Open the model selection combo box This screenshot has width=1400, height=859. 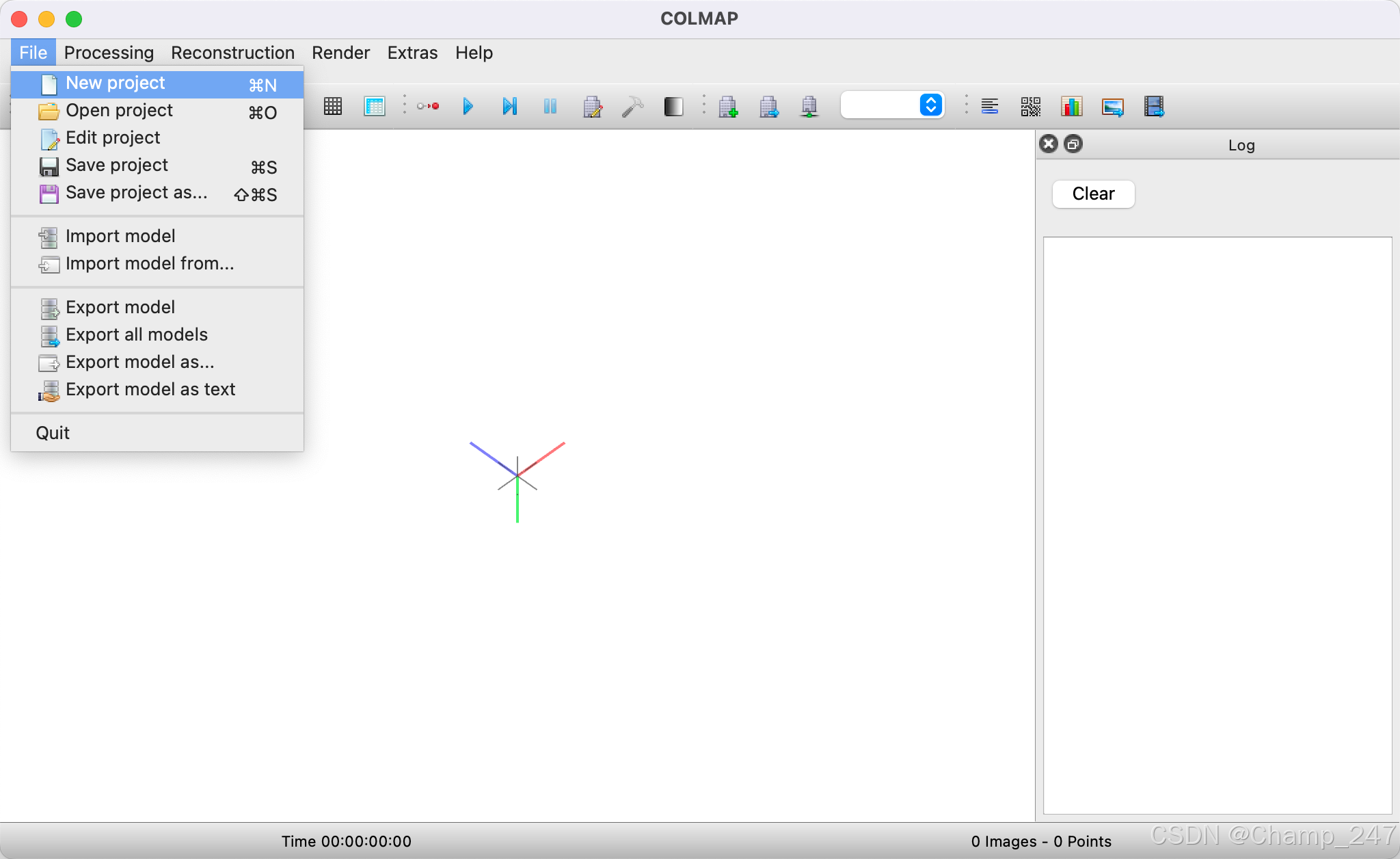tap(893, 105)
